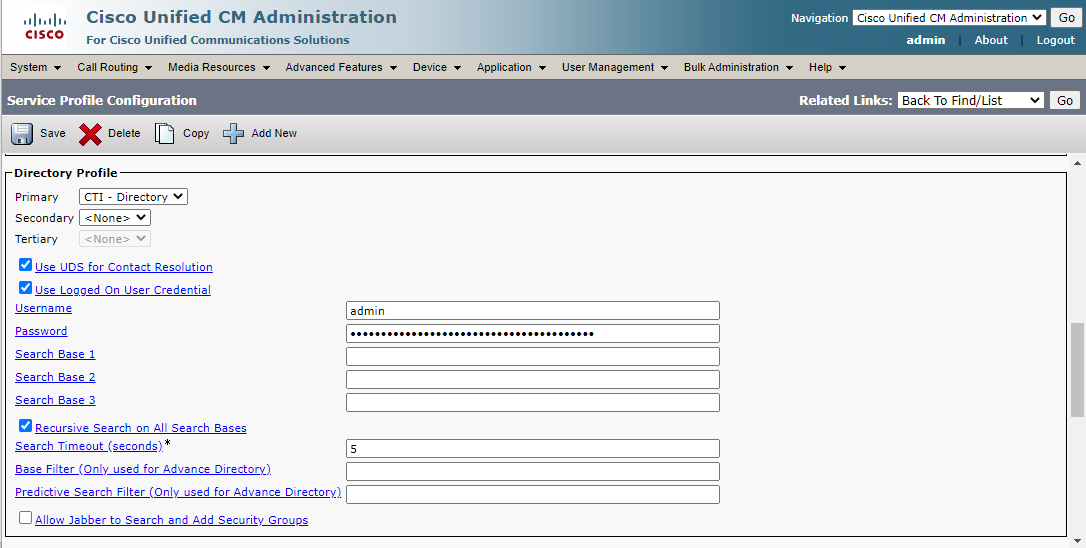This screenshot has height=548, width=1086.
Task: Click the Search Base 1 input field
Action: (533, 356)
